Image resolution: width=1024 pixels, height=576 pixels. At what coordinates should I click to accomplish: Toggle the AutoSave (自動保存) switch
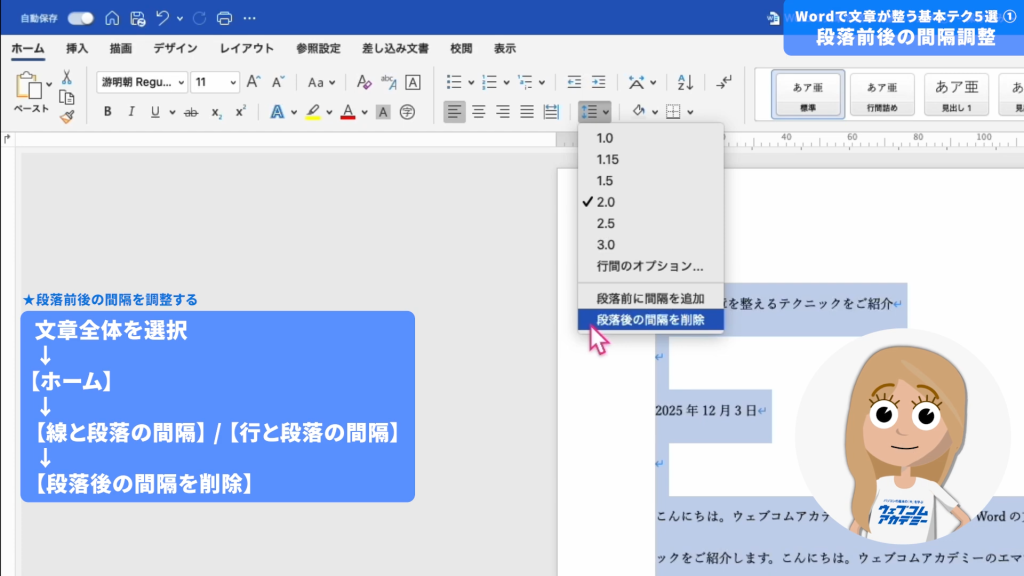(x=81, y=18)
